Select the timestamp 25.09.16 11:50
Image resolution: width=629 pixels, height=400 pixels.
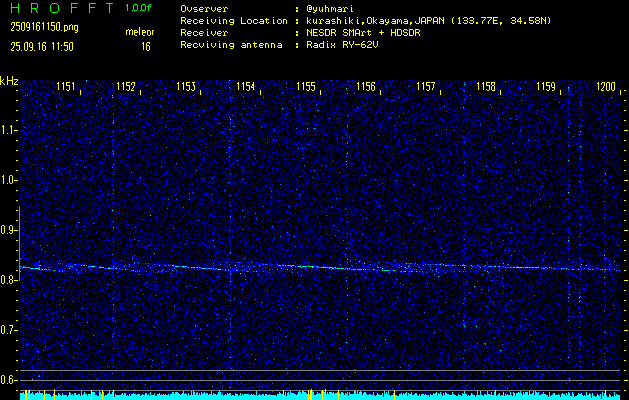pos(42,47)
